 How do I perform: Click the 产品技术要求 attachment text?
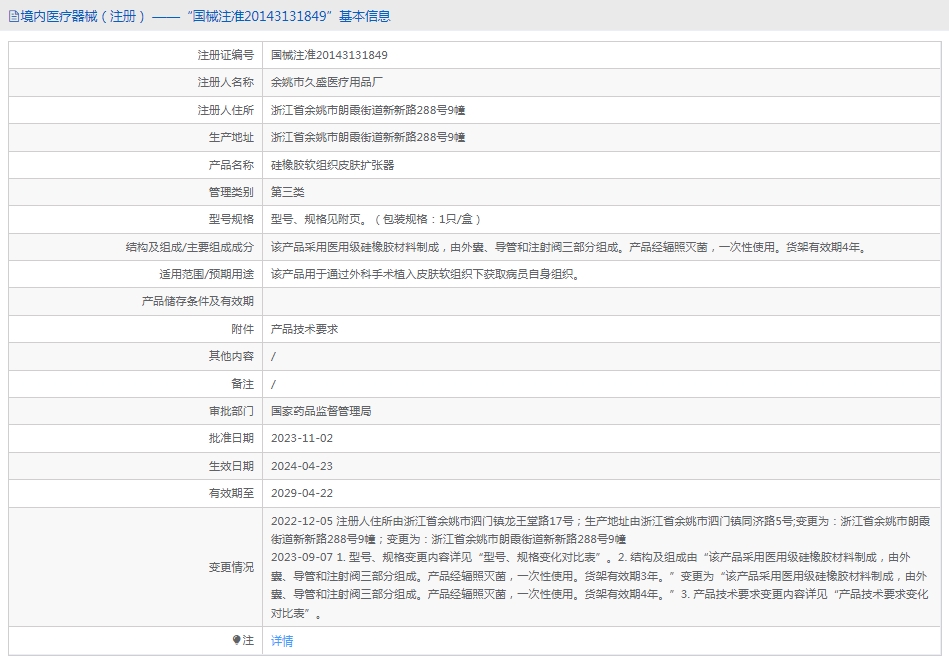click(x=304, y=329)
